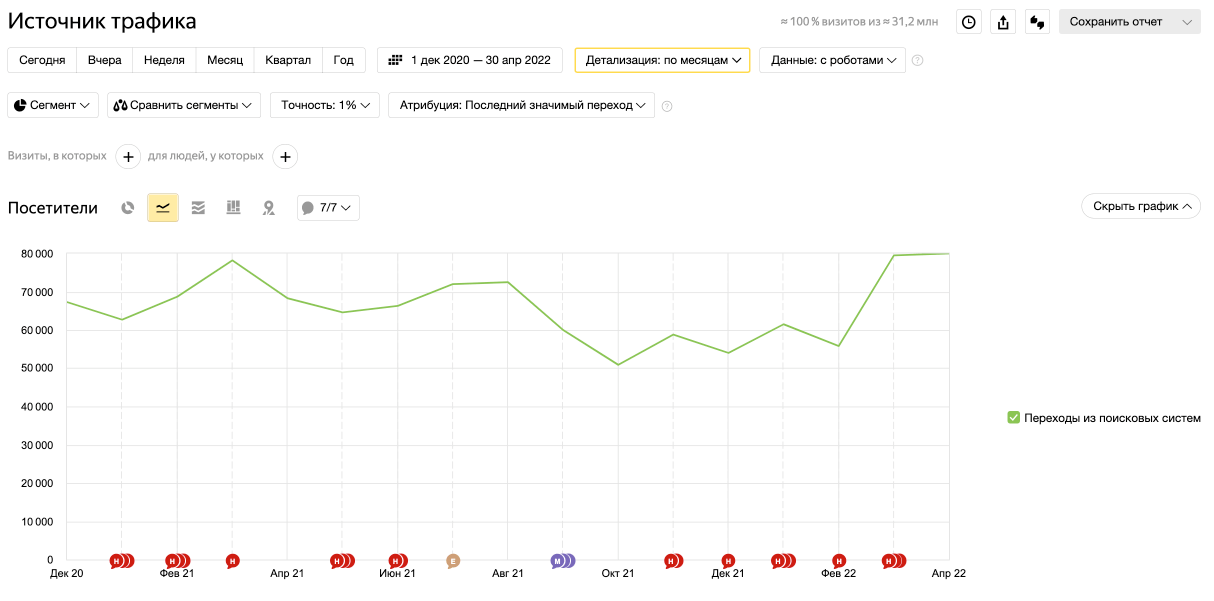Open the annotations '7/7' dropdown
This screenshot has height=601, width=1214.
point(328,208)
